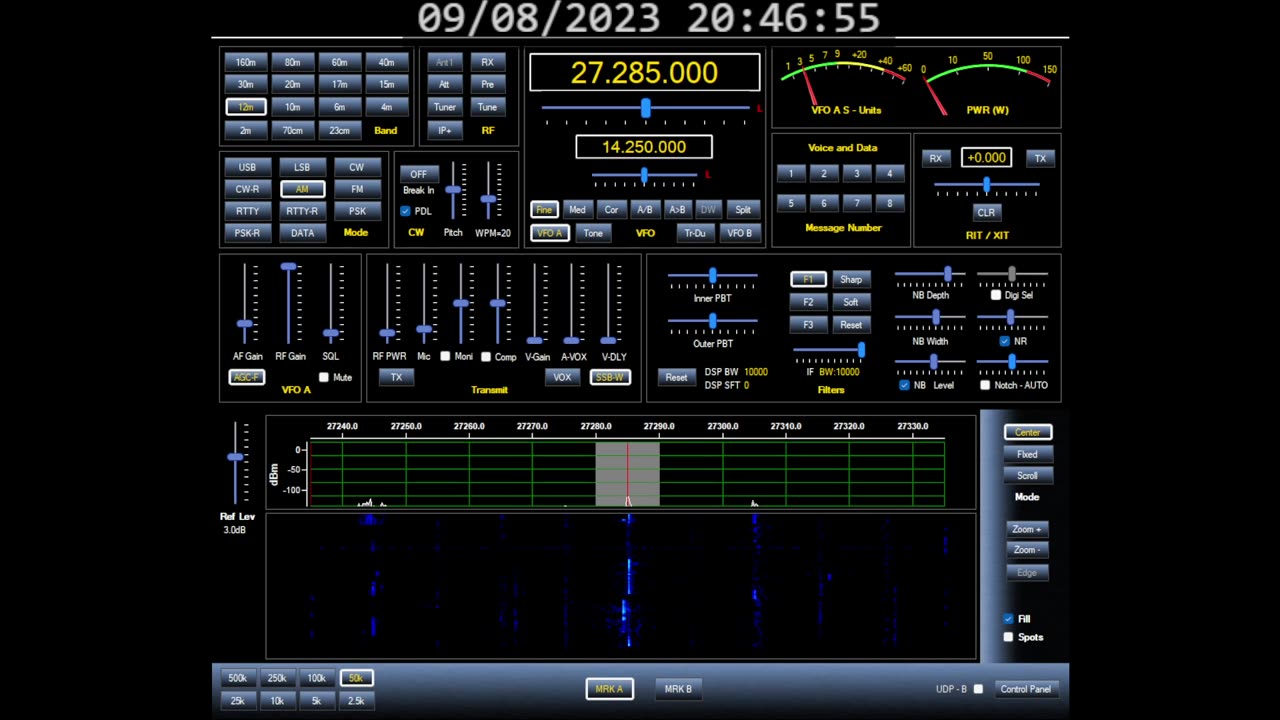1280x720 pixels.
Task: Switch to FM mode
Action: tap(357, 189)
